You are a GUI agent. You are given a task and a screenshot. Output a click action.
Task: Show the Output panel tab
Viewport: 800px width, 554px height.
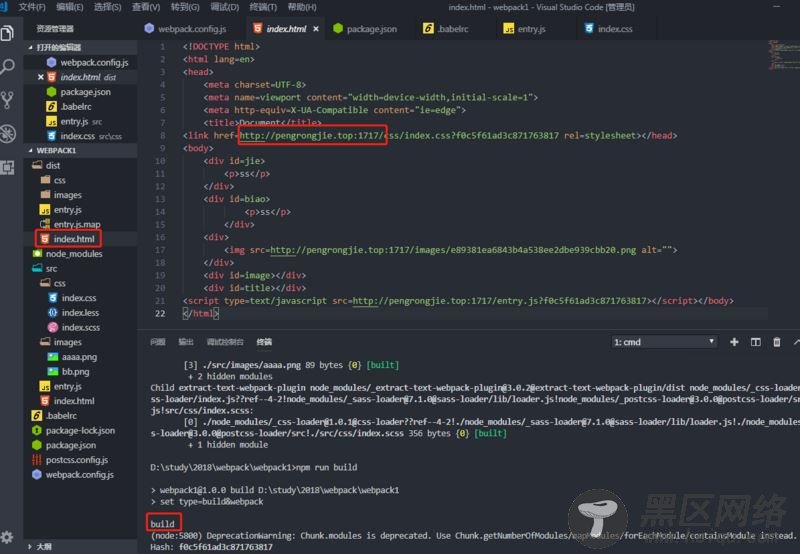pos(186,342)
